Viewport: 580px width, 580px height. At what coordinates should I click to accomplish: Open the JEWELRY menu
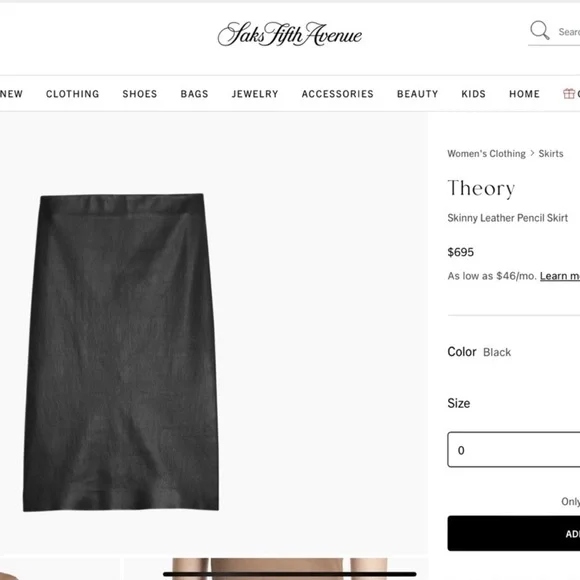click(x=255, y=94)
